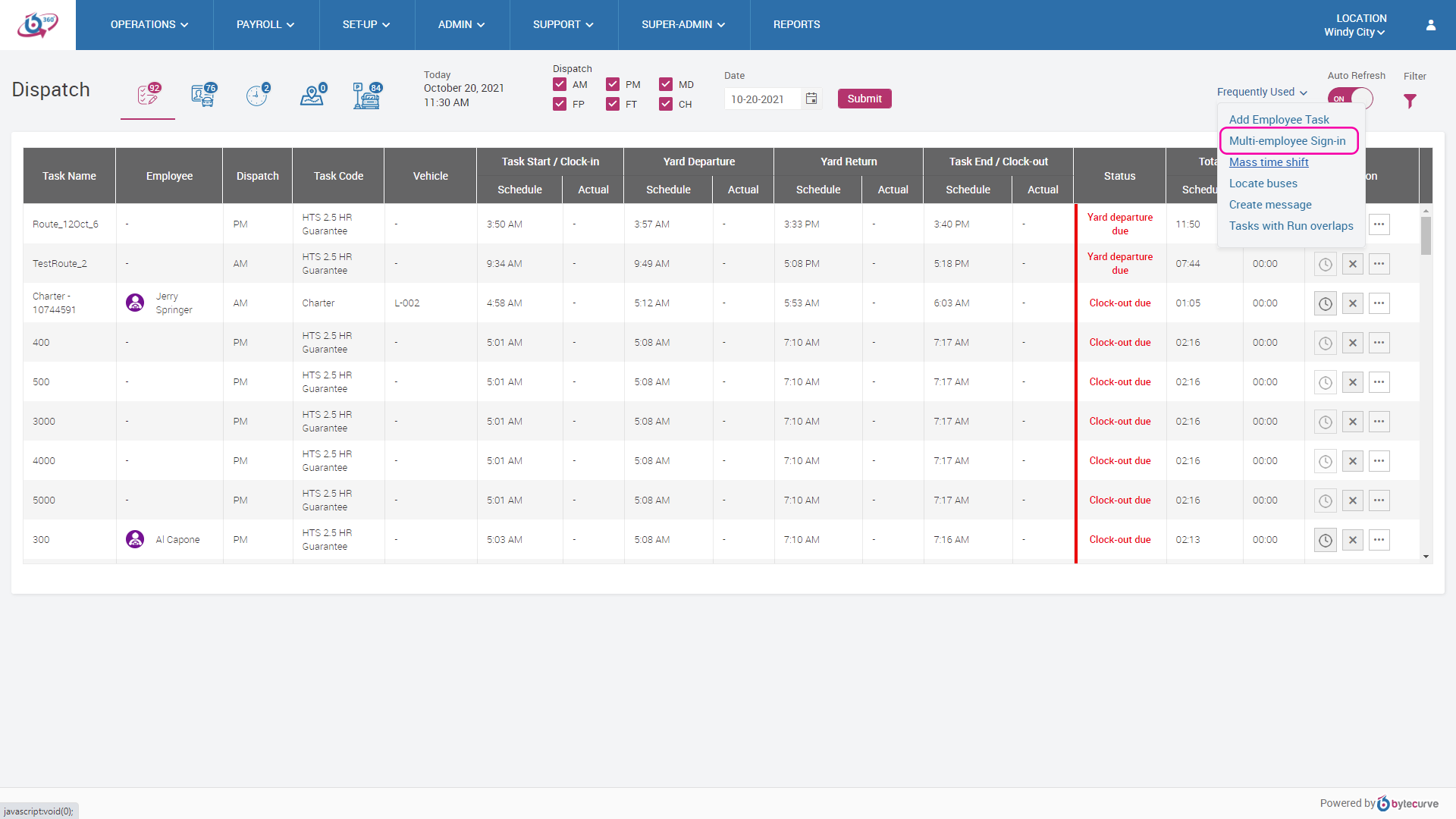Open the parked vehicles tab with badge 84
The height and width of the screenshot is (819, 1456).
[367, 96]
